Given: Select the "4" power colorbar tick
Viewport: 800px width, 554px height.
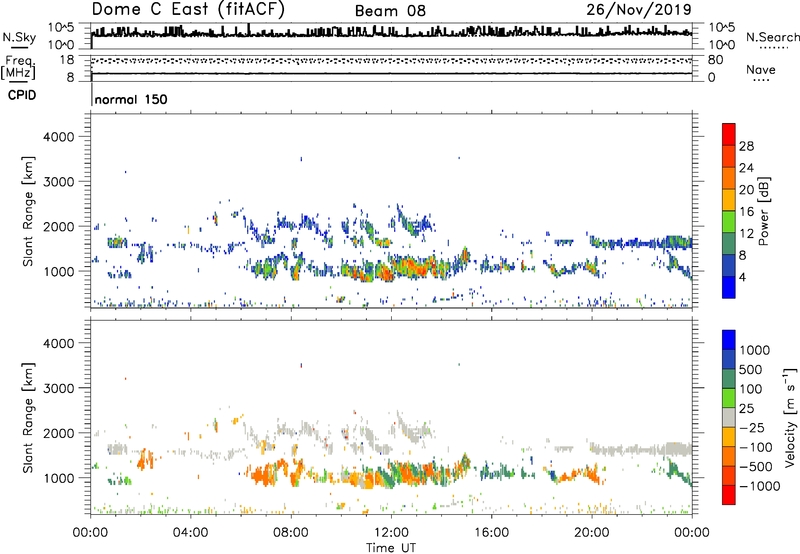Looking at the screenshot, I should 743,277.
